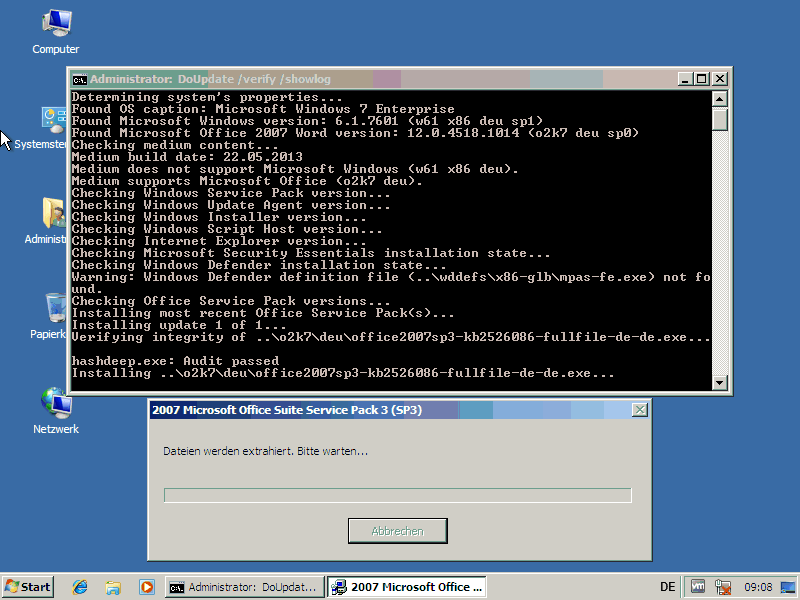Click the 09:08 taskbar clock
The width and height of the screenshot is (800, 600).
(759, 587)
